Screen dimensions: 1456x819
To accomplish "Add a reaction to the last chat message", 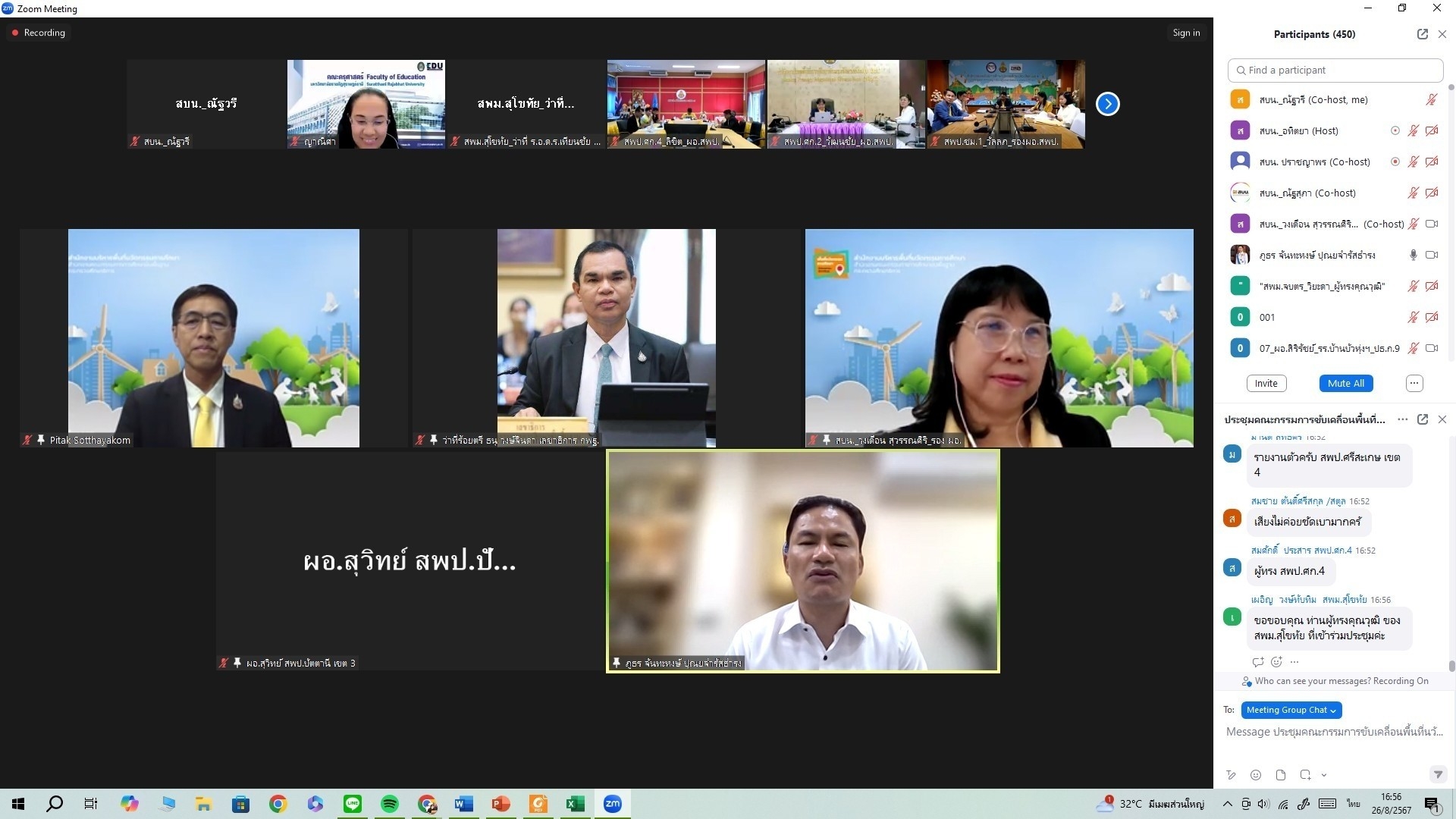I will pyautogui.click(x=1276, y=662).
